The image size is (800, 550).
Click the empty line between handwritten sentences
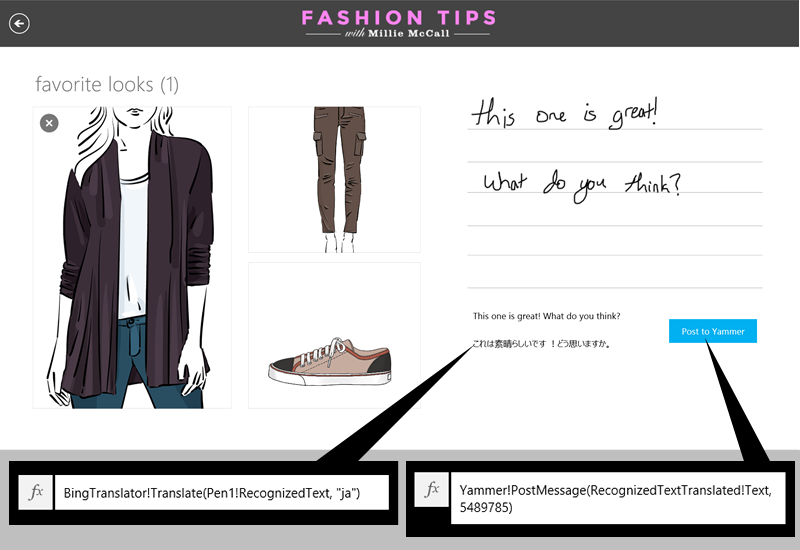[x=615, y=146]
